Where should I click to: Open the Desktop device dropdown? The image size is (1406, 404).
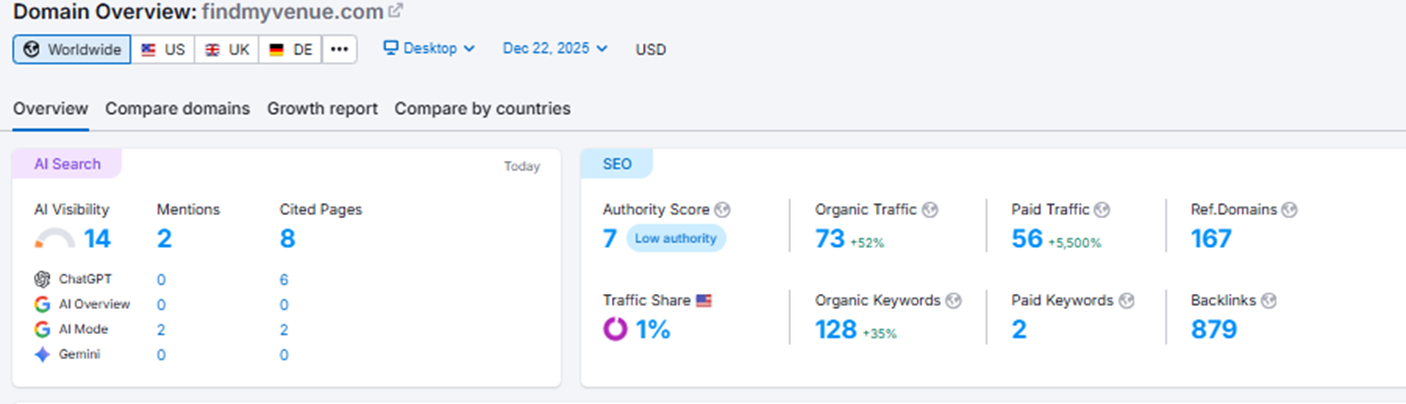pyautogui.click(x=430, y=48)
